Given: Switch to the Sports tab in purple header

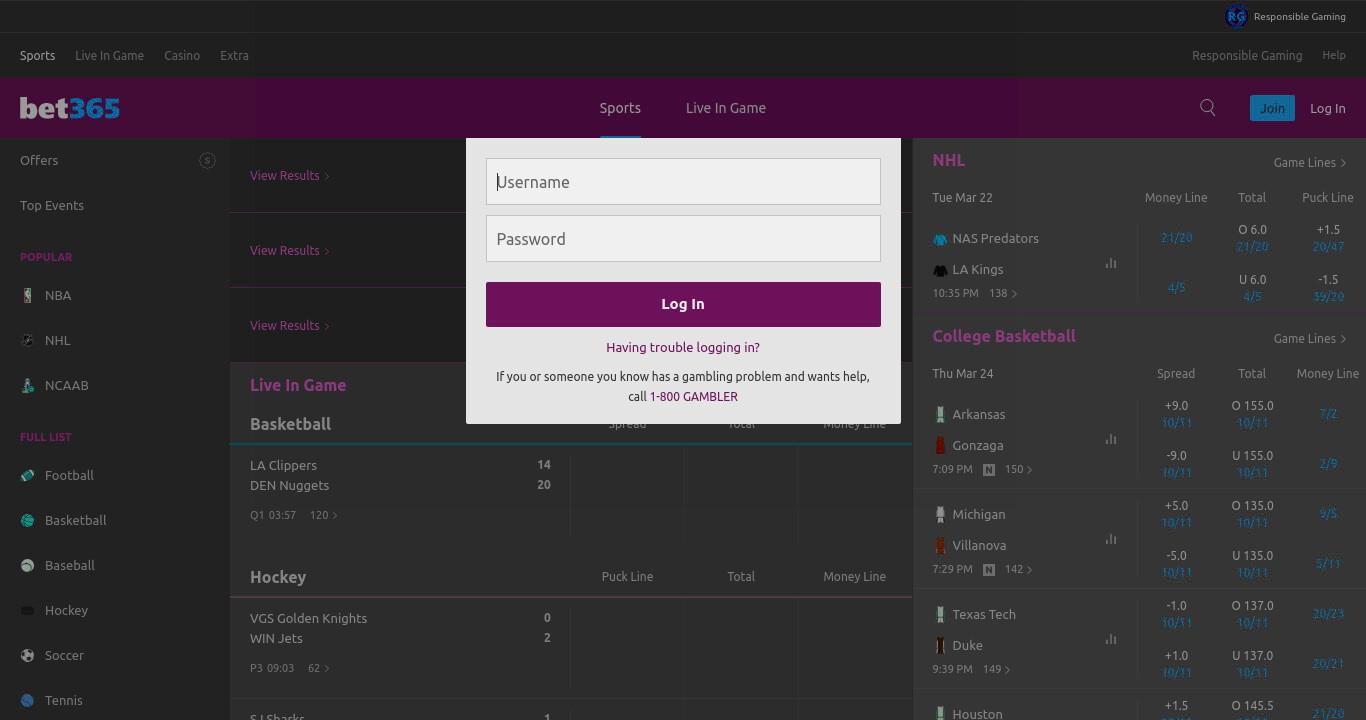Looking at the screenshot, I should point(620,108).
